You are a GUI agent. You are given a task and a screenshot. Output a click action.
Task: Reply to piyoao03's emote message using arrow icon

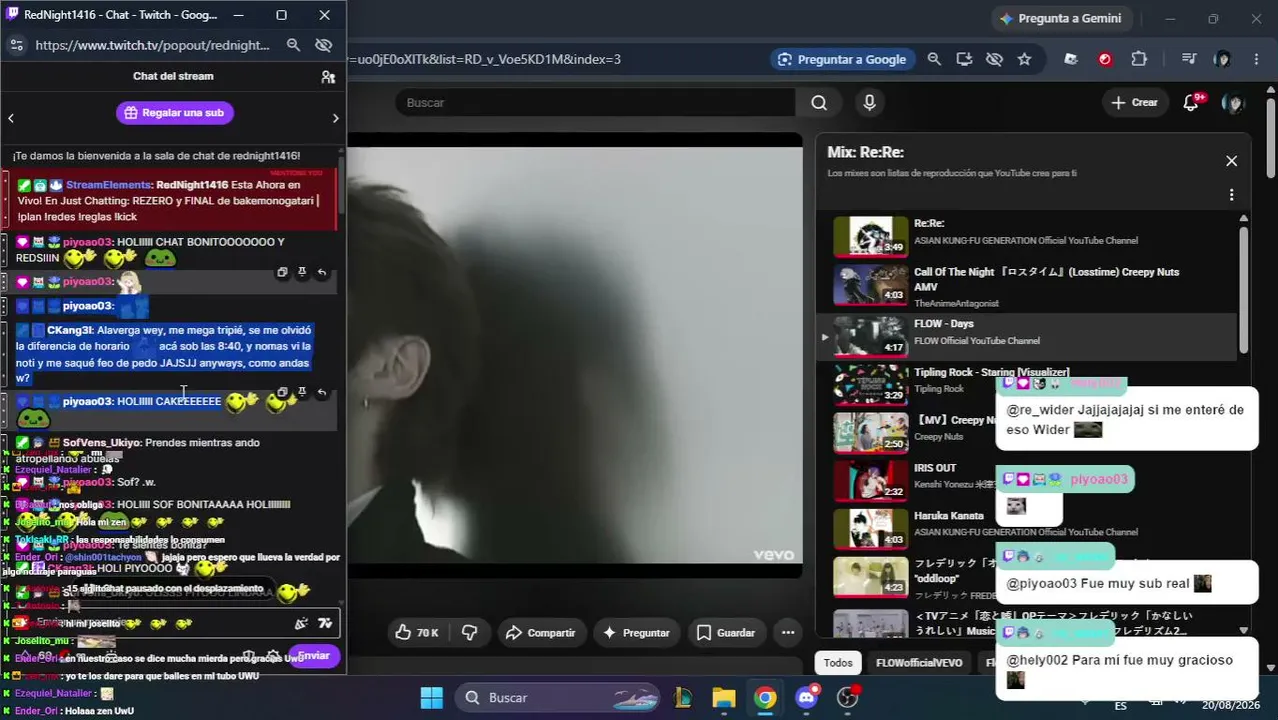coord(322,272)
